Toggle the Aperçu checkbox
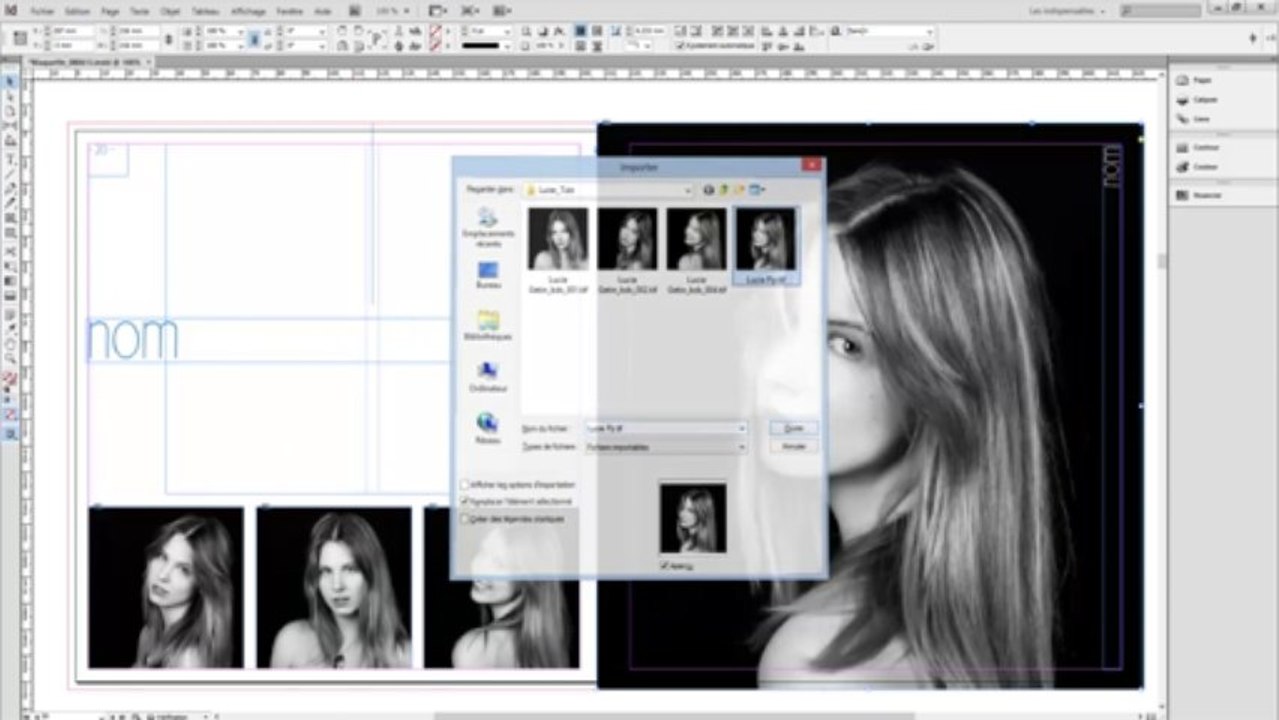Screen dimensions: 1279x720 665,566
